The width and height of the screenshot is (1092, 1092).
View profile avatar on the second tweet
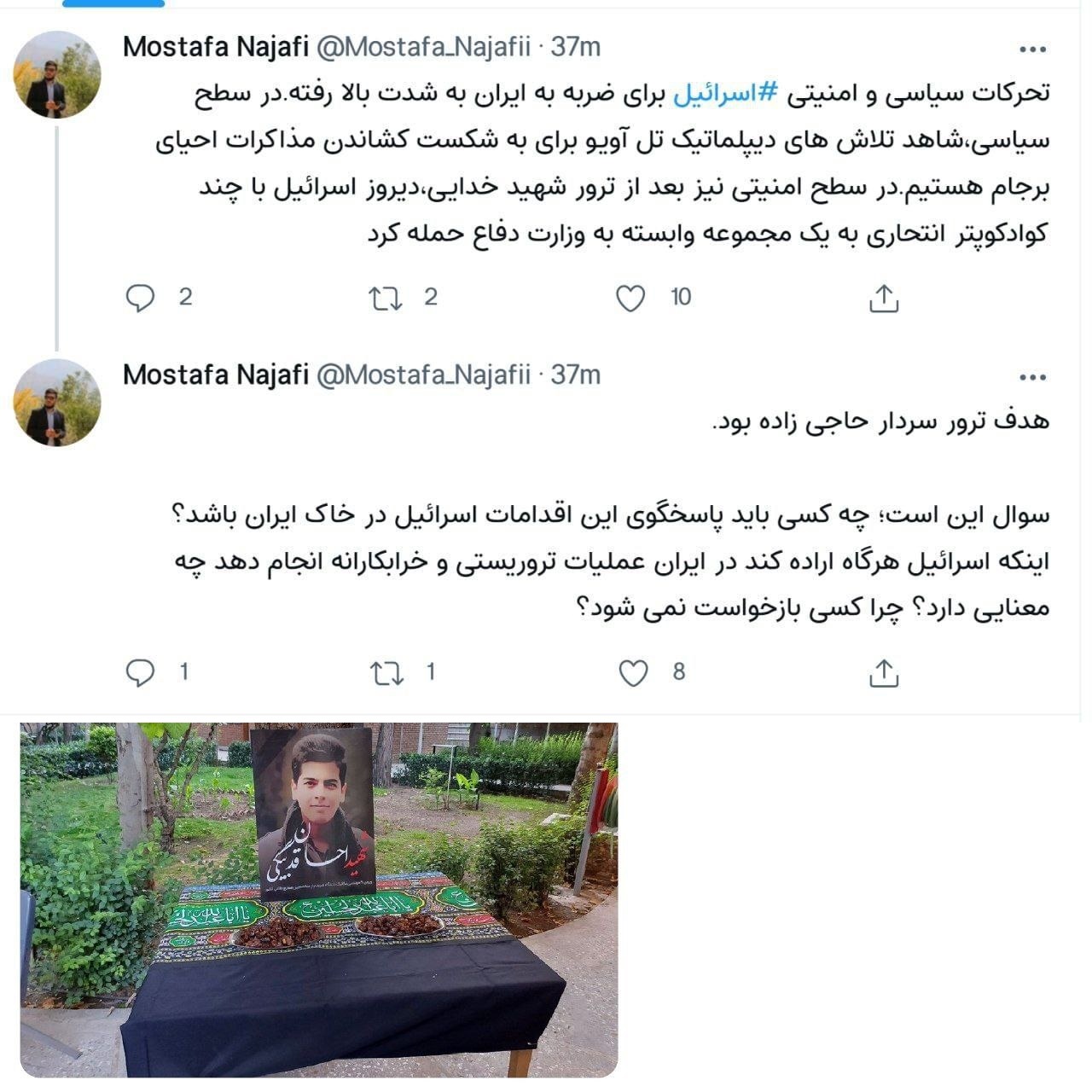(x=57, y=403)
